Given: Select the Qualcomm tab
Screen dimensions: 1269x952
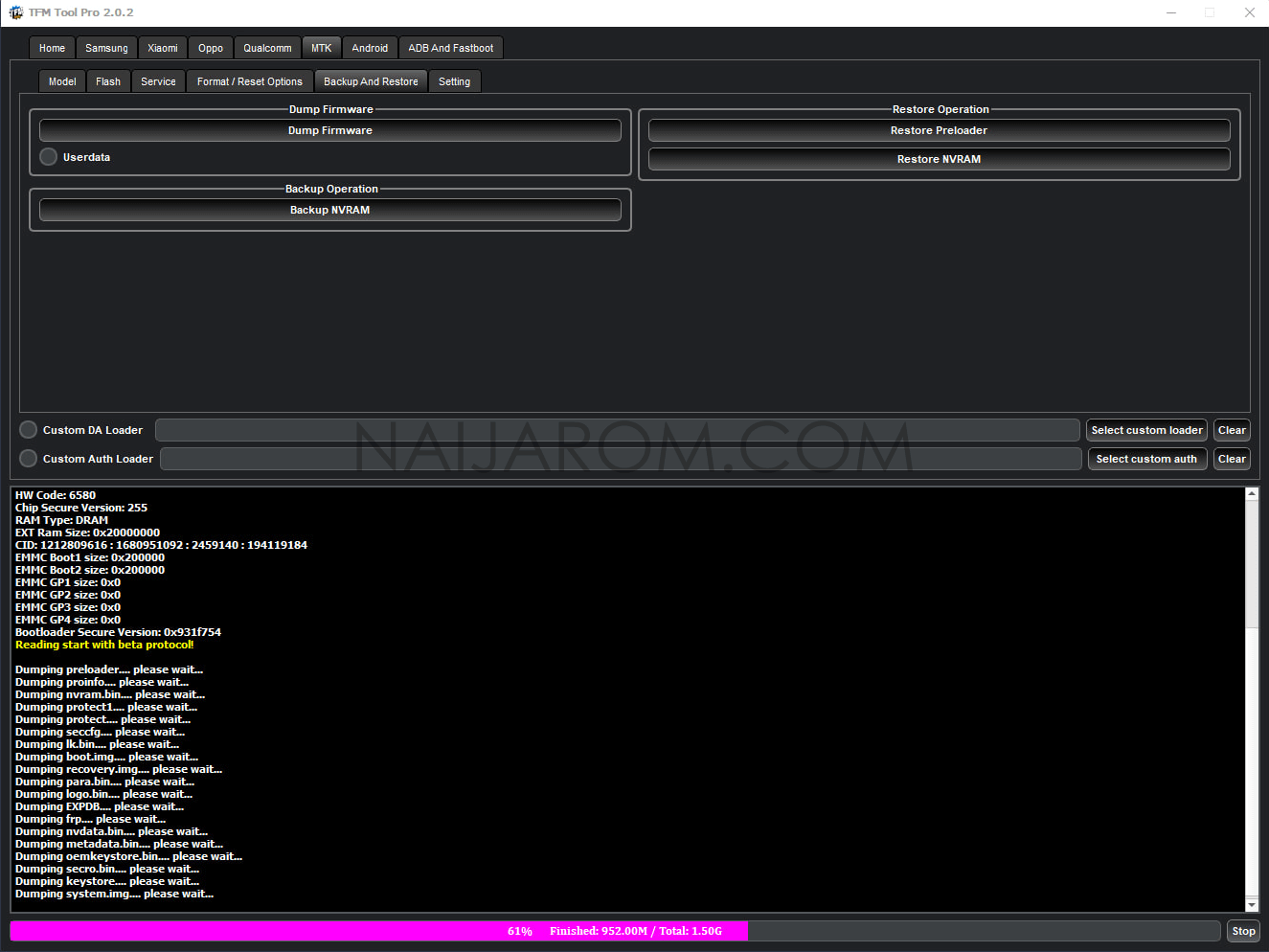Looking at the screenshot, I should pos(267,48).
